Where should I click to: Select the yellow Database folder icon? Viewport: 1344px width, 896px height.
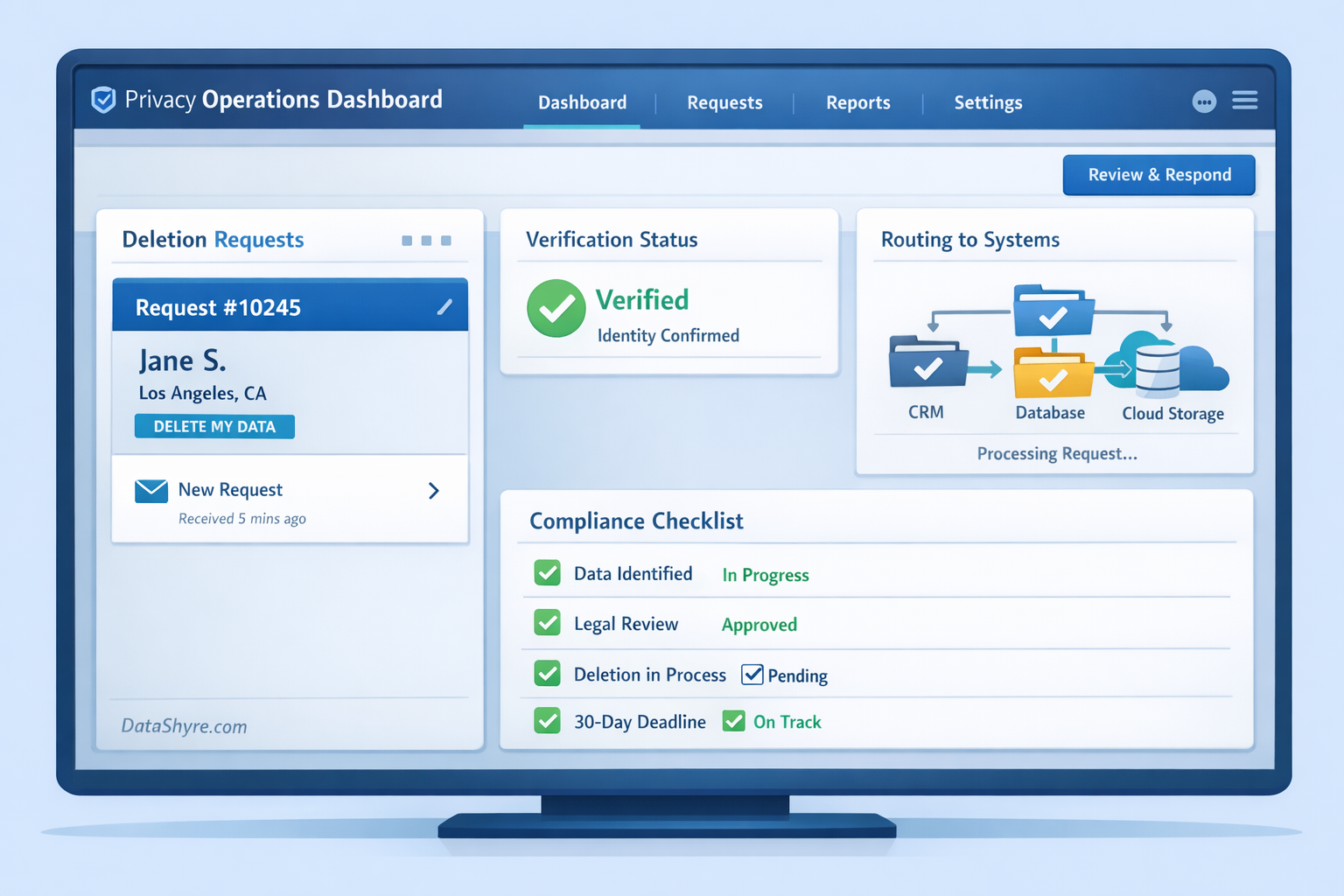(x=1053, y=374)
